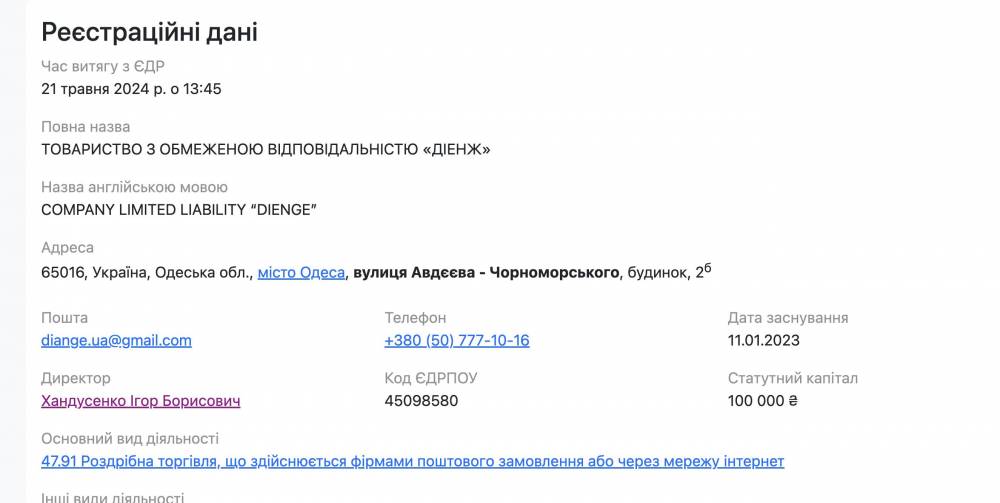
Task: Open the 47.91 Роздрібна торгівля activity link
Action: [x=412, y=461]
